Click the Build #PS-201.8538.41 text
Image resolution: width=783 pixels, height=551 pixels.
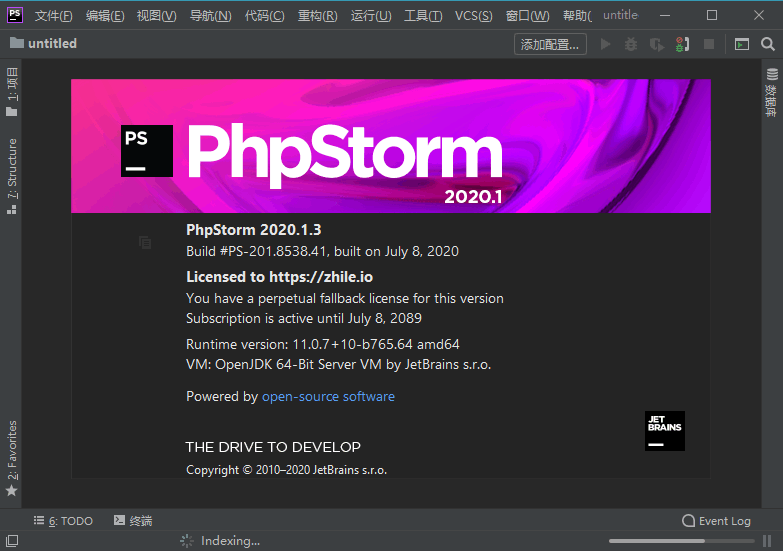(x=322, y=251)
